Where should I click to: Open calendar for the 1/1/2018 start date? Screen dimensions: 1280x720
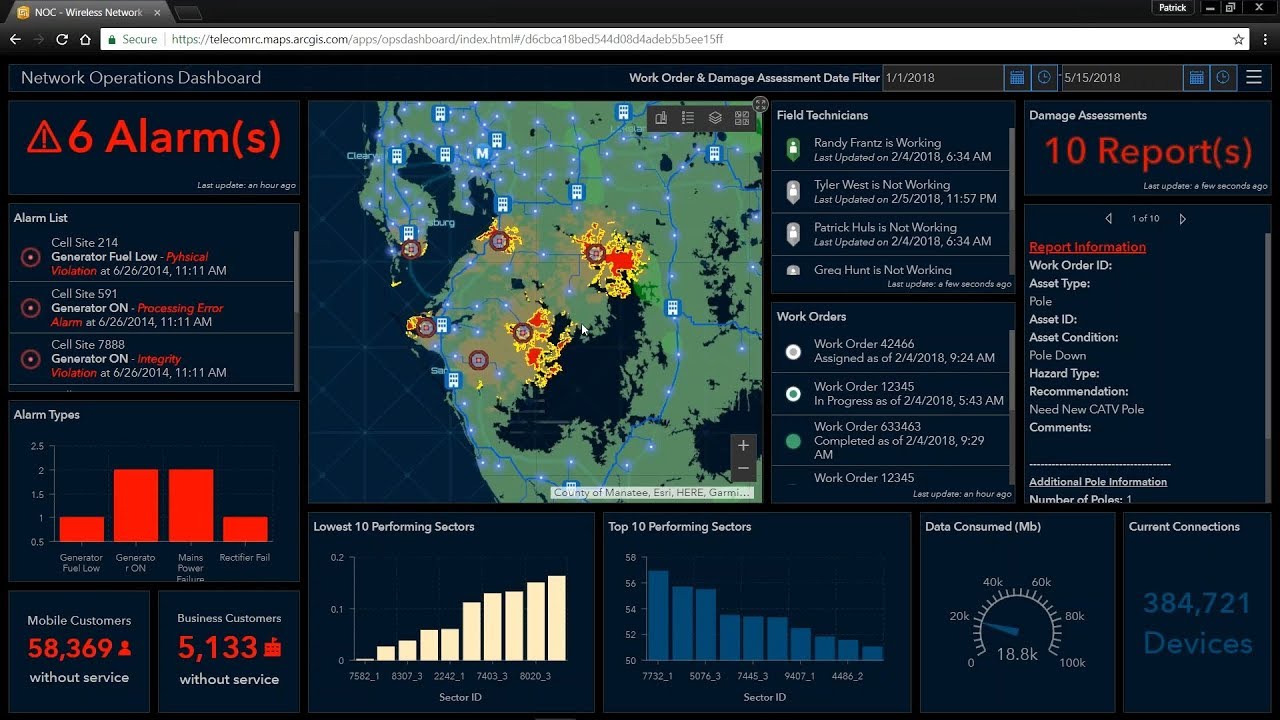click(x=1017, y=78)
